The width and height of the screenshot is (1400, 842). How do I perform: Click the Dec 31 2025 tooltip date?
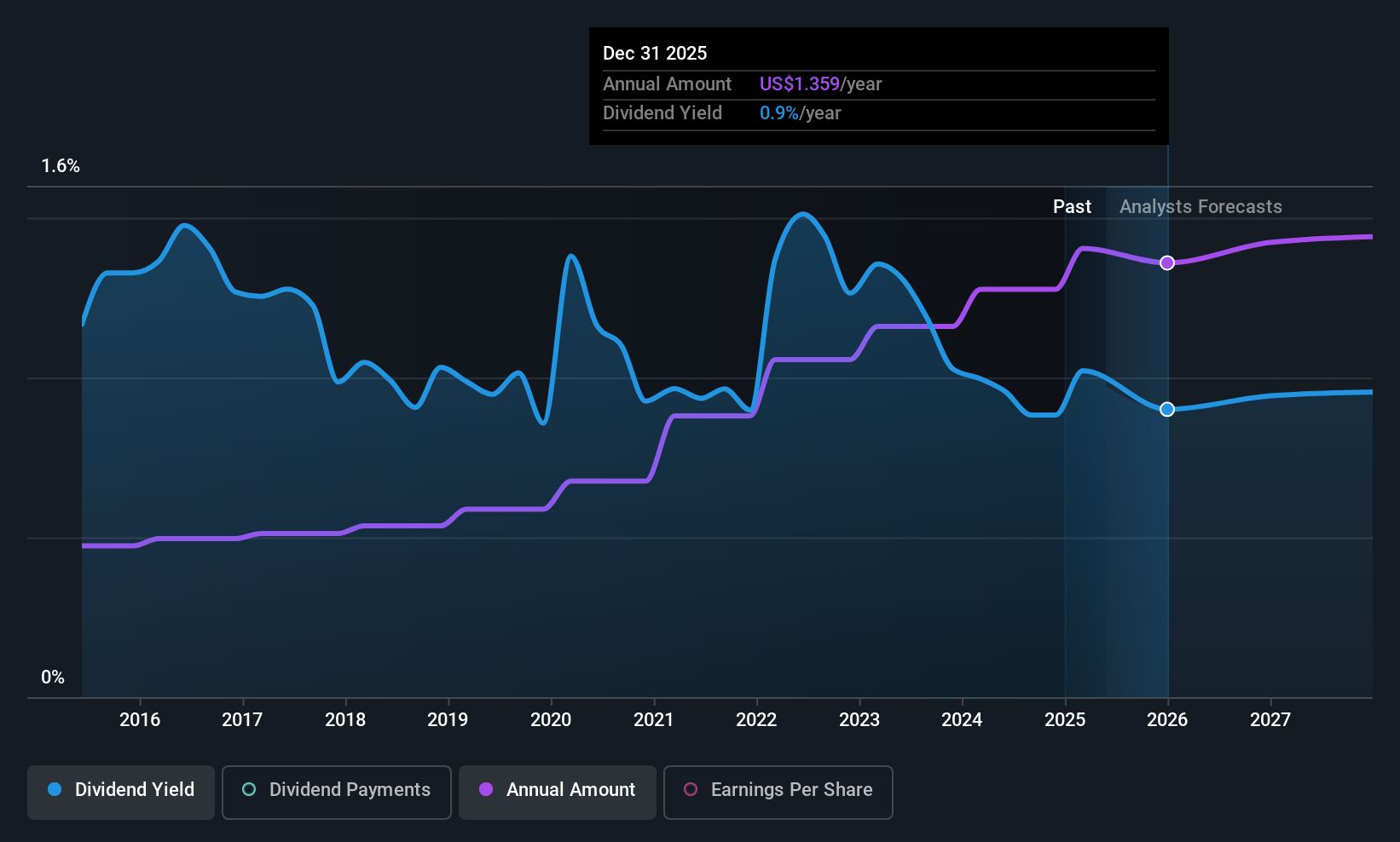click(655, 54)
